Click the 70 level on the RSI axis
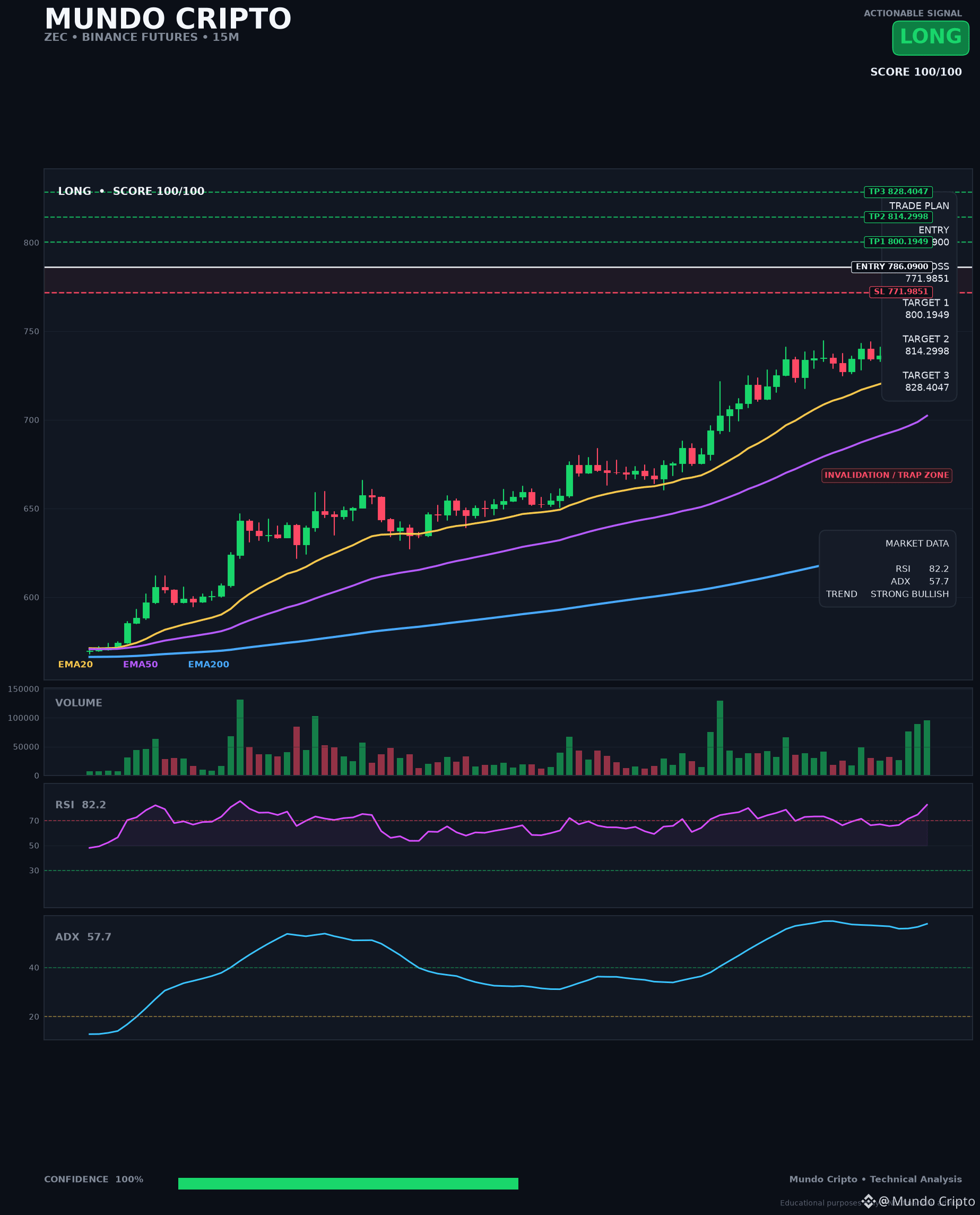This screenshot has height=1215, width=980. (x=34, y=821)
